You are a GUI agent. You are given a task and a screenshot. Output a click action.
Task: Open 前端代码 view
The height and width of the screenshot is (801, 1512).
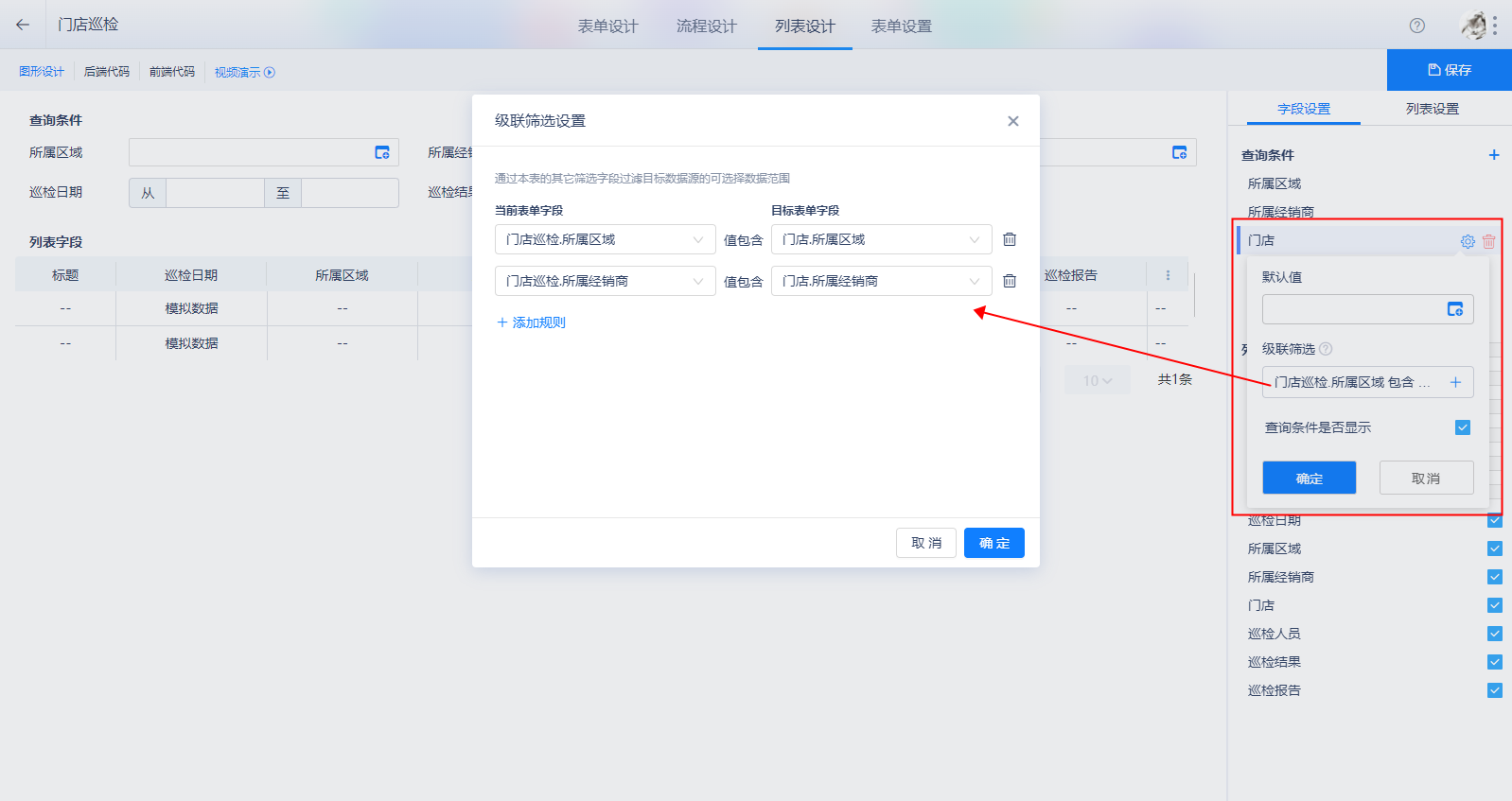[172, 72]
